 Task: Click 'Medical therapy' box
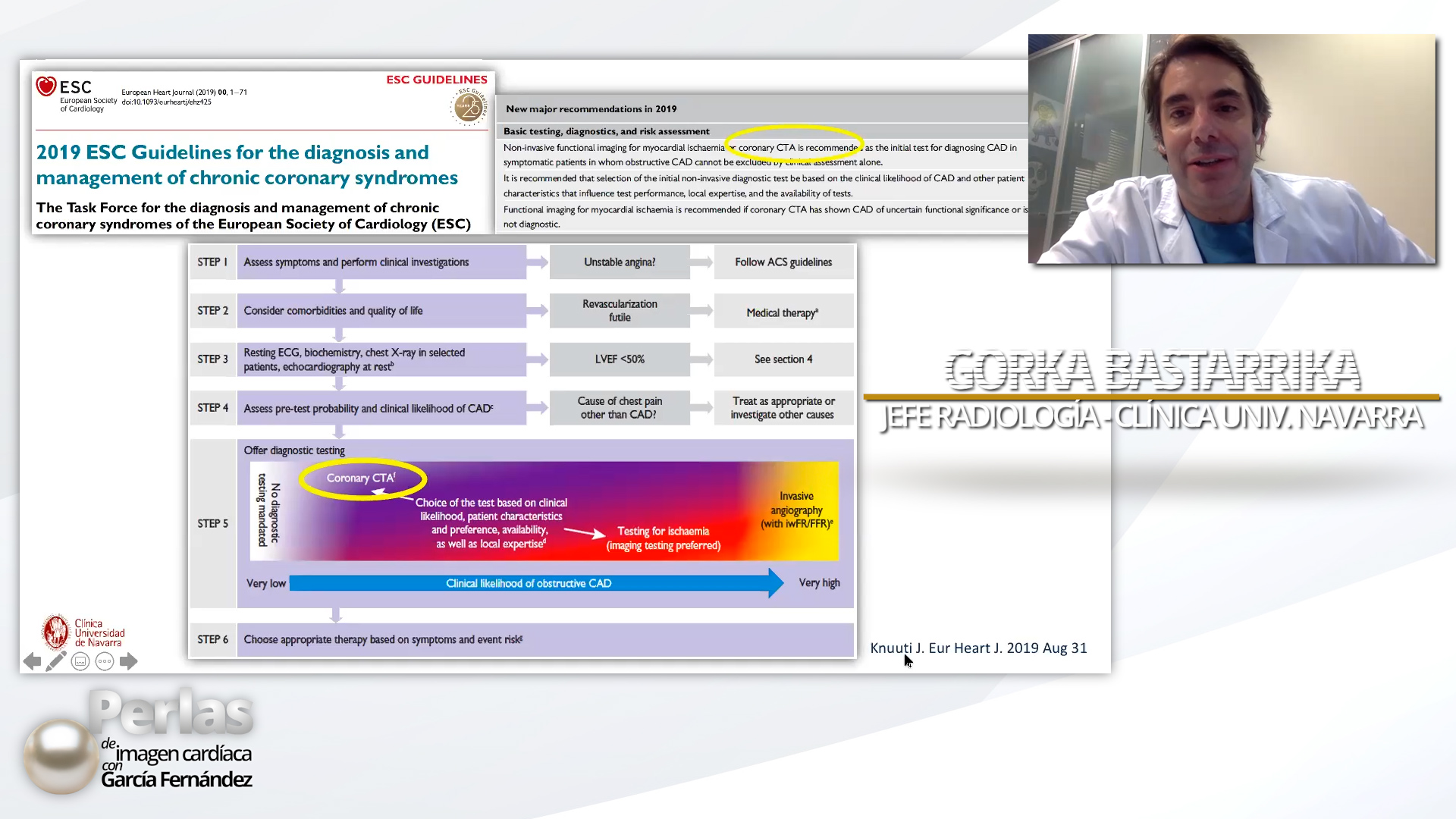pyautogui.click(x=783, y=311)
